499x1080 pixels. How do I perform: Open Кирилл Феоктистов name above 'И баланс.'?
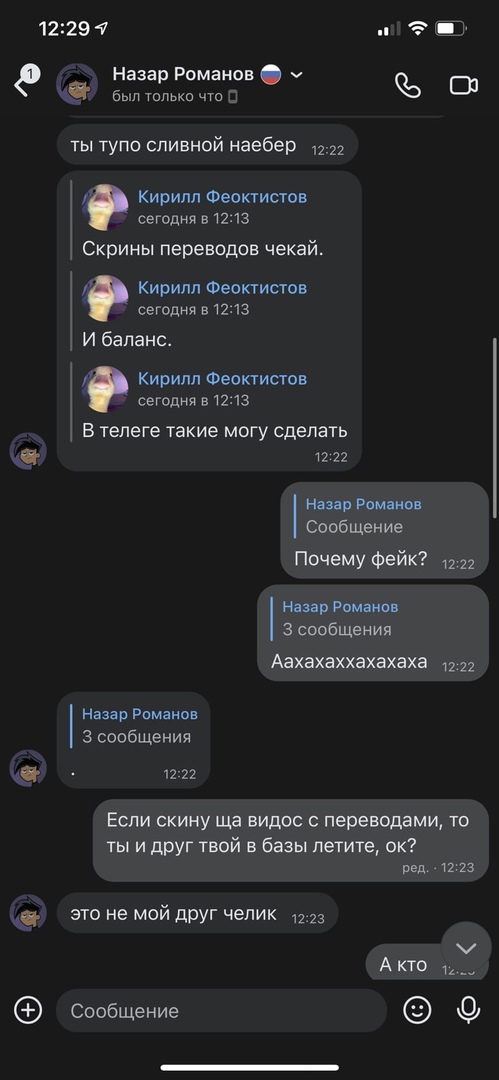click(x=222, y=287)
